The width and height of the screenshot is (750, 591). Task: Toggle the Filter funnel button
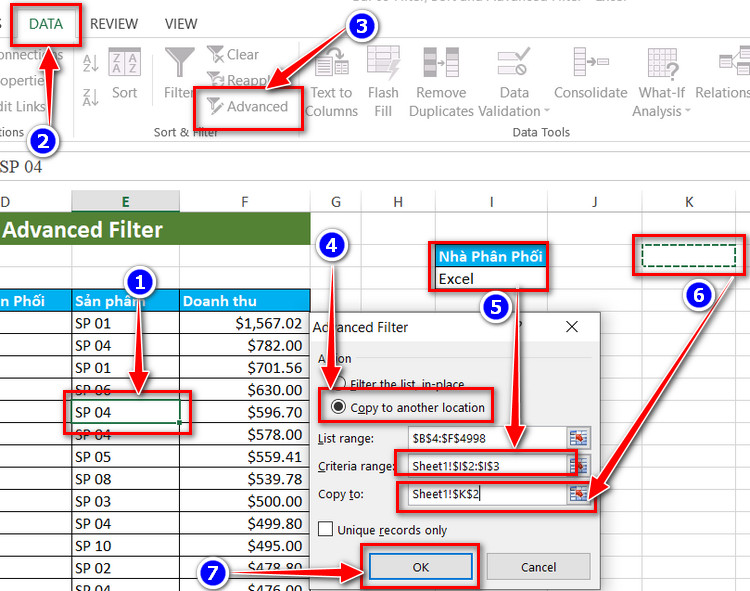click(x=179, y=73)
